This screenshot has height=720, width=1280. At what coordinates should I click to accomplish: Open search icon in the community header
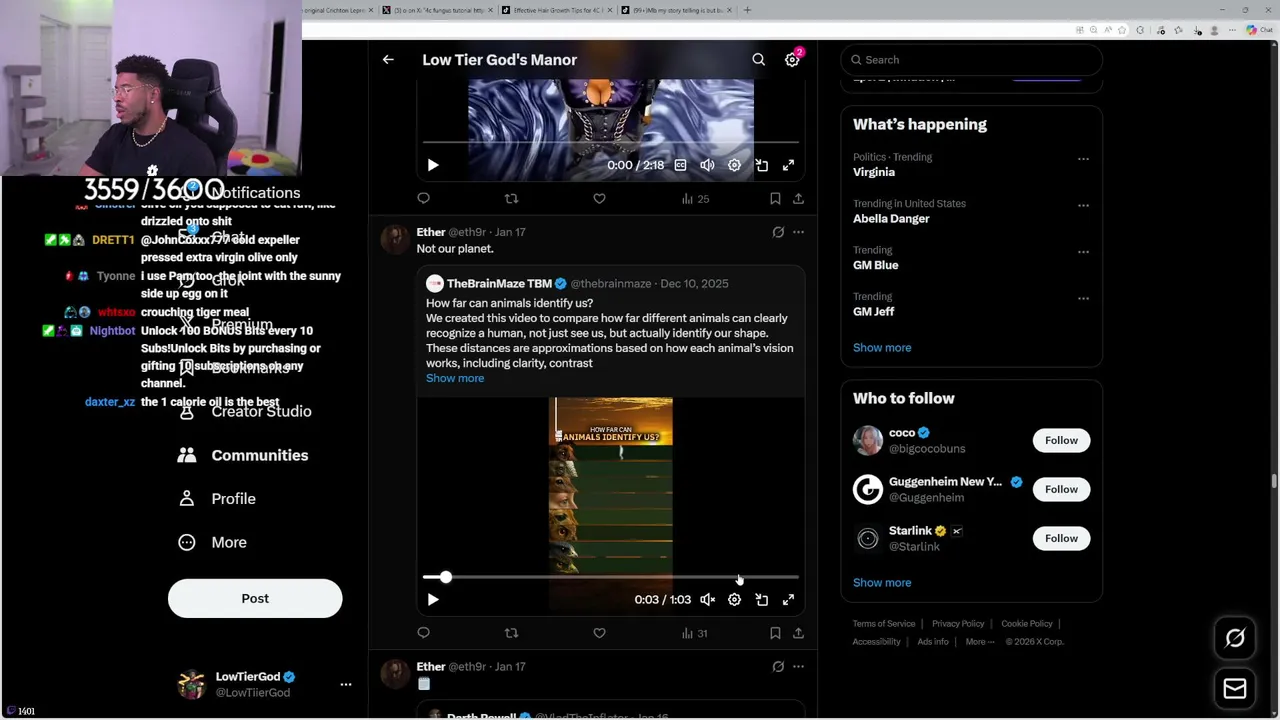[x=759, y=60]
